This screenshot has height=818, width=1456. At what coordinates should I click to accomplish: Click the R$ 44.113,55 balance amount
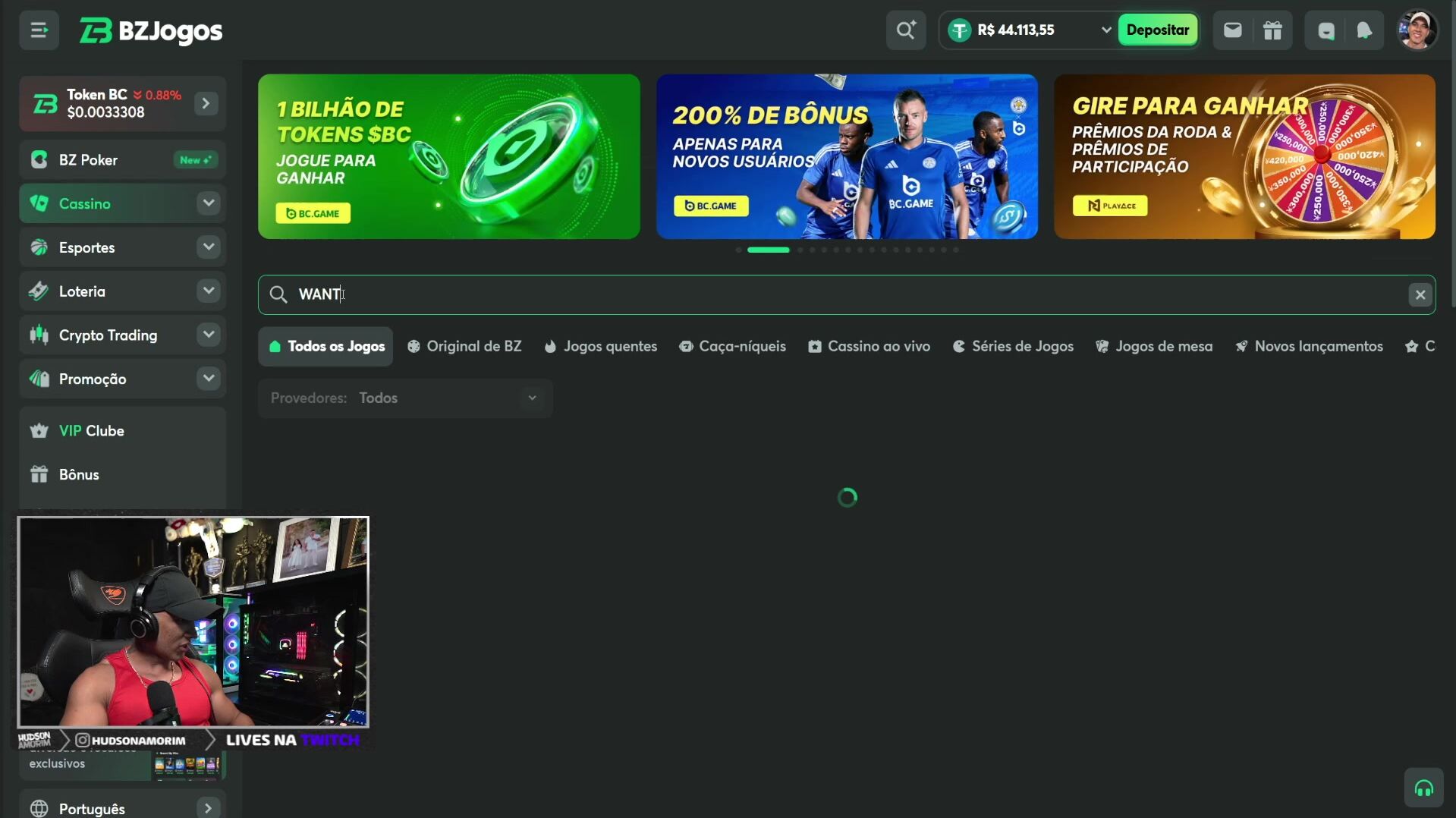1016,30
